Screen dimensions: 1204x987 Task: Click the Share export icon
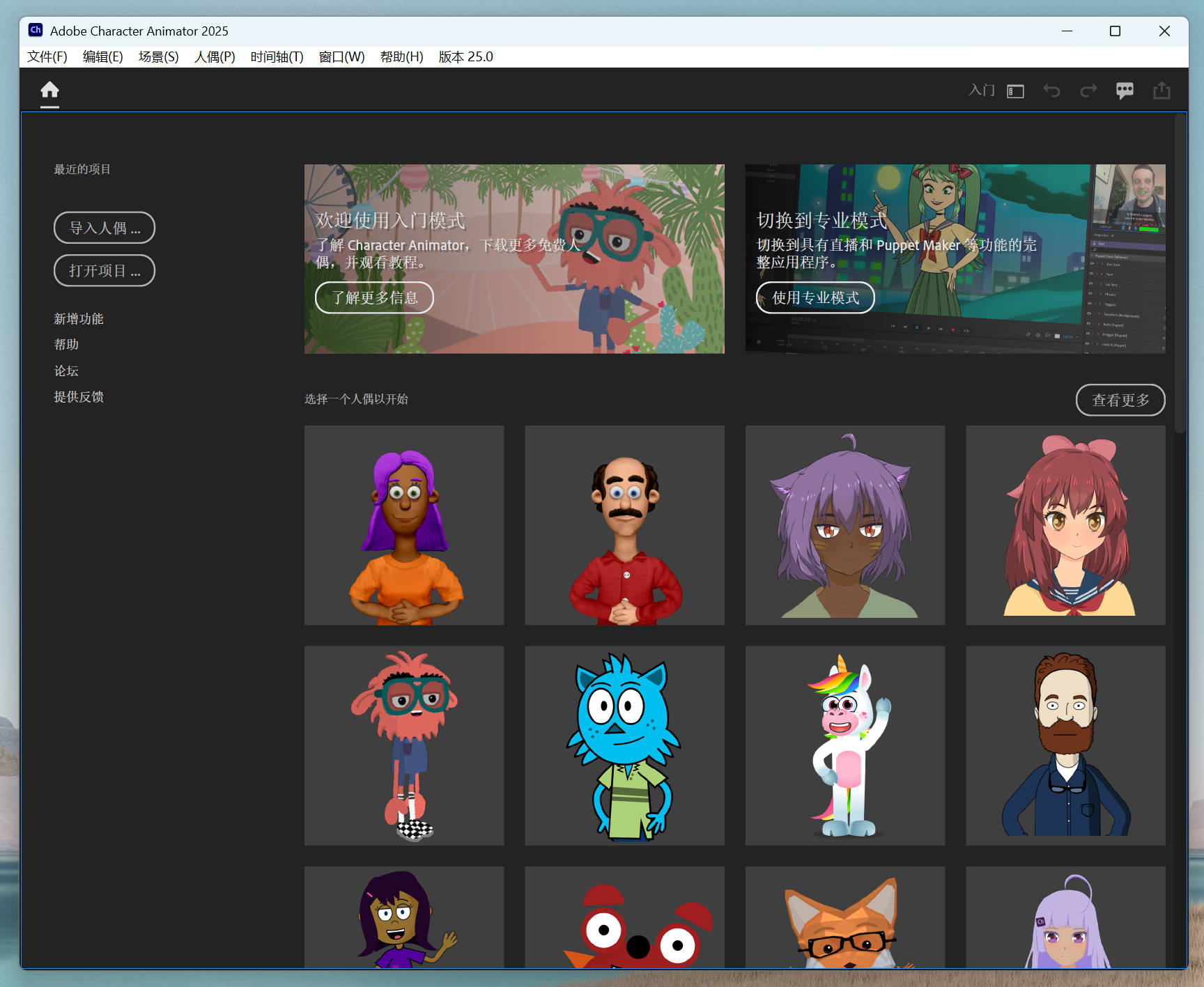(1161, 91)
